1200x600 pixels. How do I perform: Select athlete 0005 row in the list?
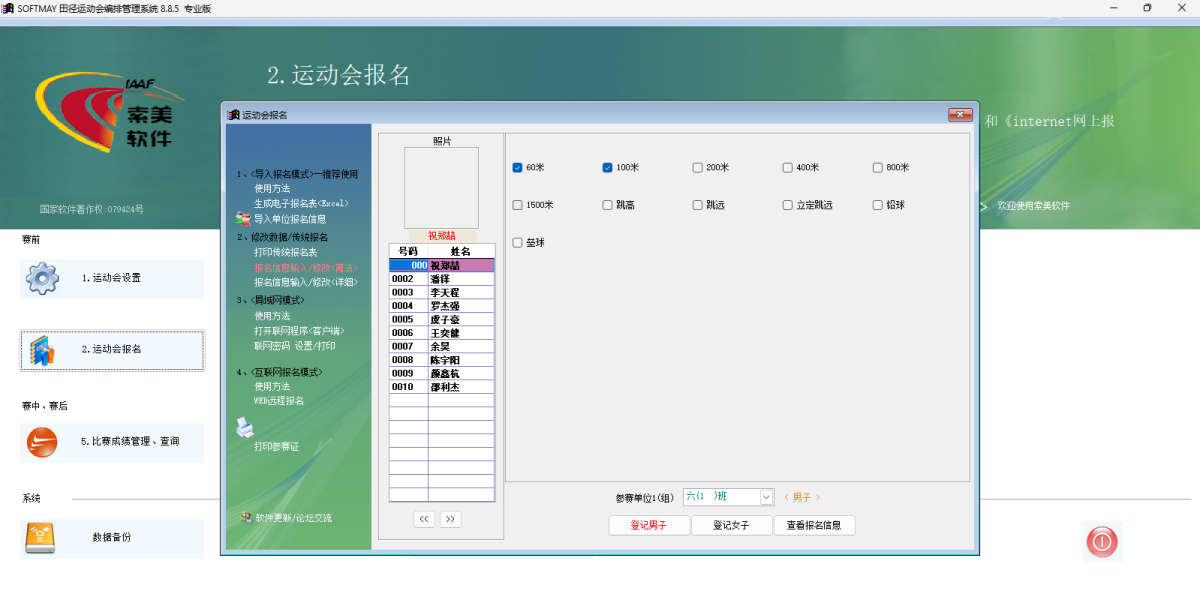[x=441, y=320]
